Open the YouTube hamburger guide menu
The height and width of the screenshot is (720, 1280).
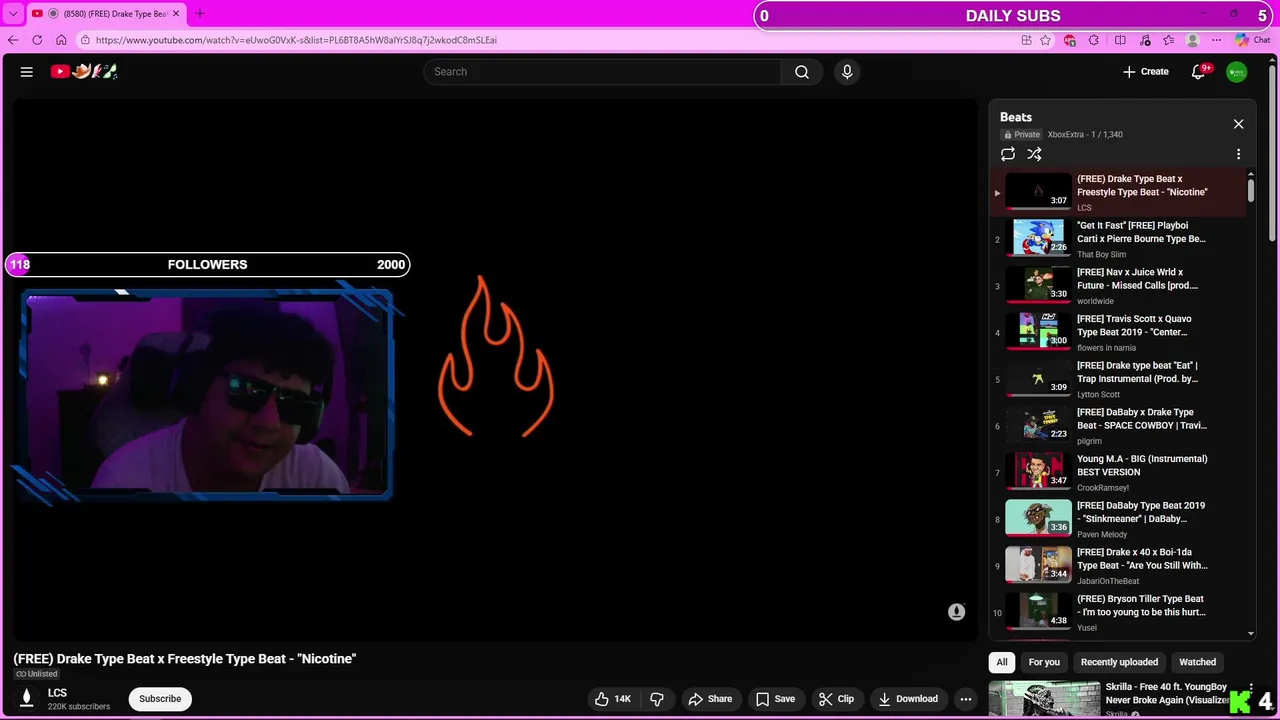pos(27,72)
